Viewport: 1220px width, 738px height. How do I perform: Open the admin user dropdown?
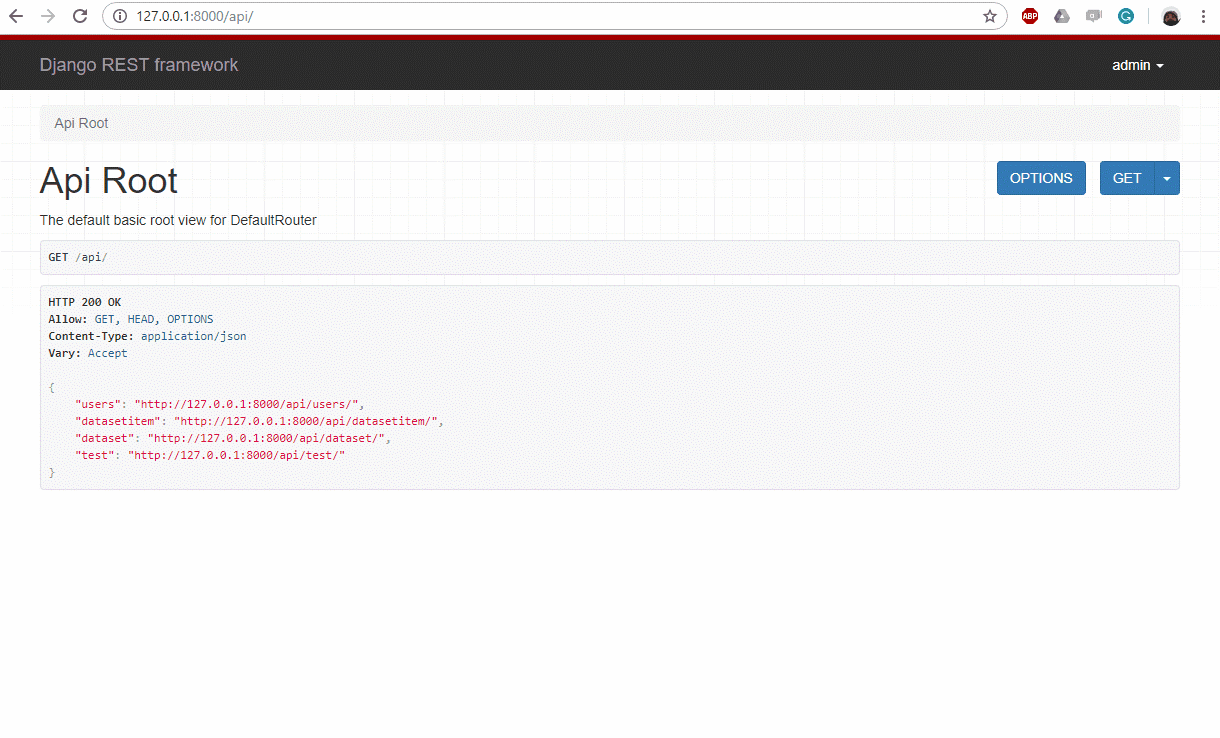[x=1138, y=65]
